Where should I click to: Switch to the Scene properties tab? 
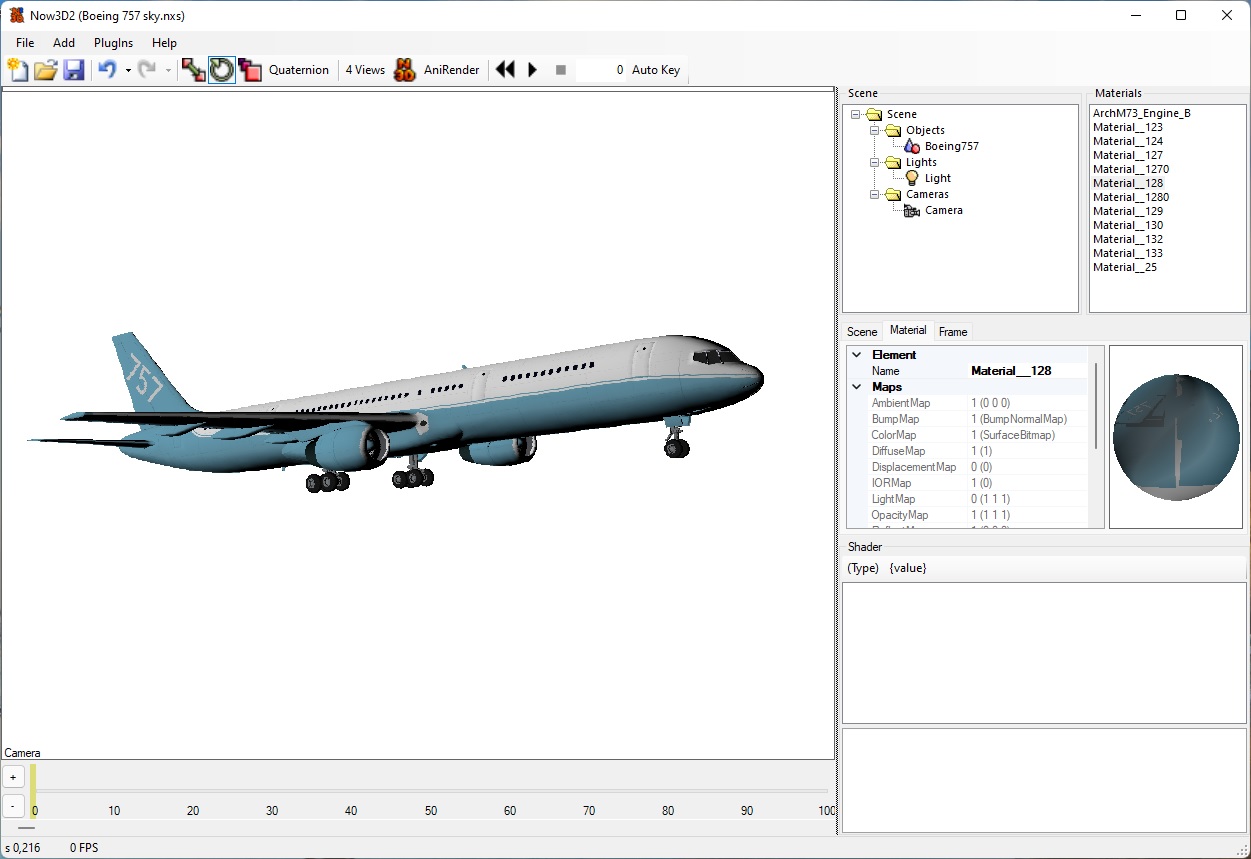coord(862,332)
